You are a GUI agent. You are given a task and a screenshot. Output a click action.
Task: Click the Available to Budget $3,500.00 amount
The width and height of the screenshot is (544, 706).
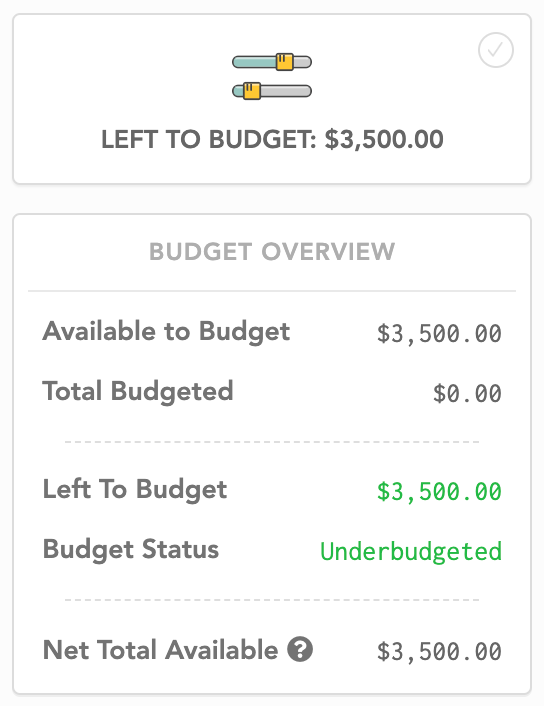(439, 334)
